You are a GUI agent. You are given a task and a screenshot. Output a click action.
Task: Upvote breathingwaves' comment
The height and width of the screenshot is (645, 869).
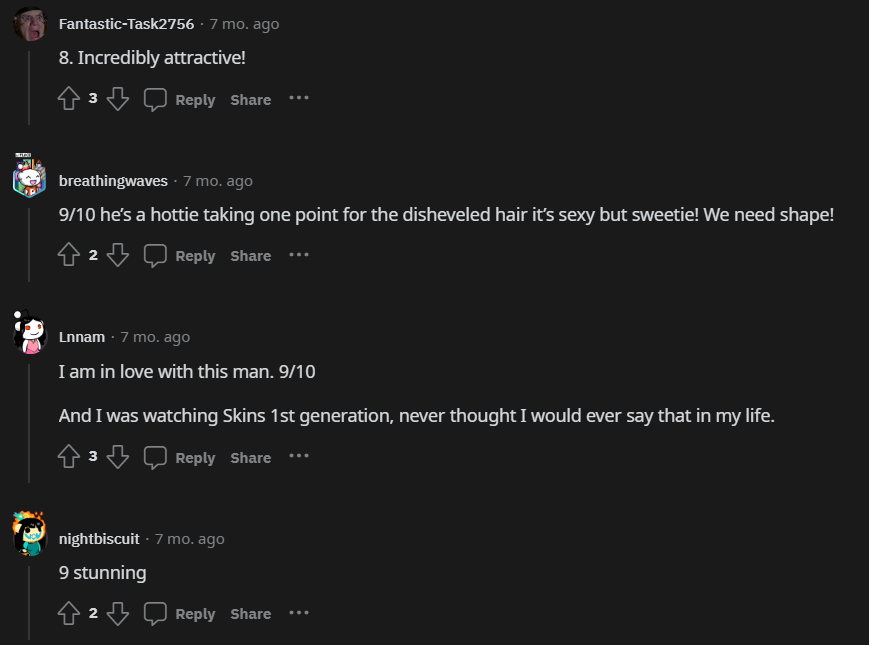coord(69,255)
